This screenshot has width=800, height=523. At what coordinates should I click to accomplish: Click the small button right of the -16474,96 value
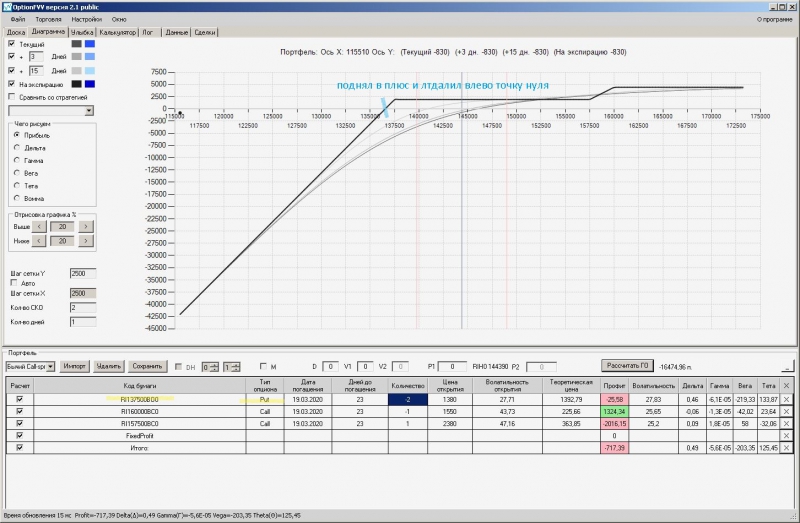pos(787,367)
